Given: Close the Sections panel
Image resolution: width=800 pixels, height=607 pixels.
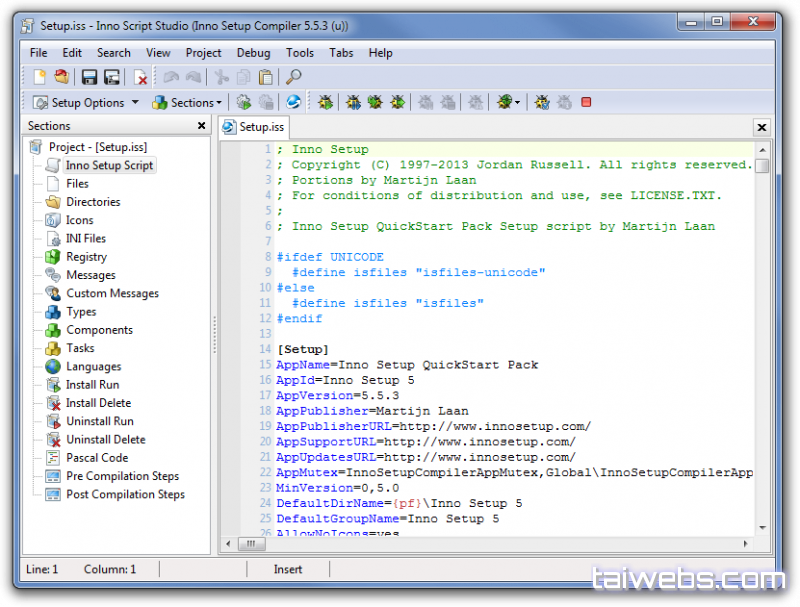Looking at the screenshot, I should (202, 126).
